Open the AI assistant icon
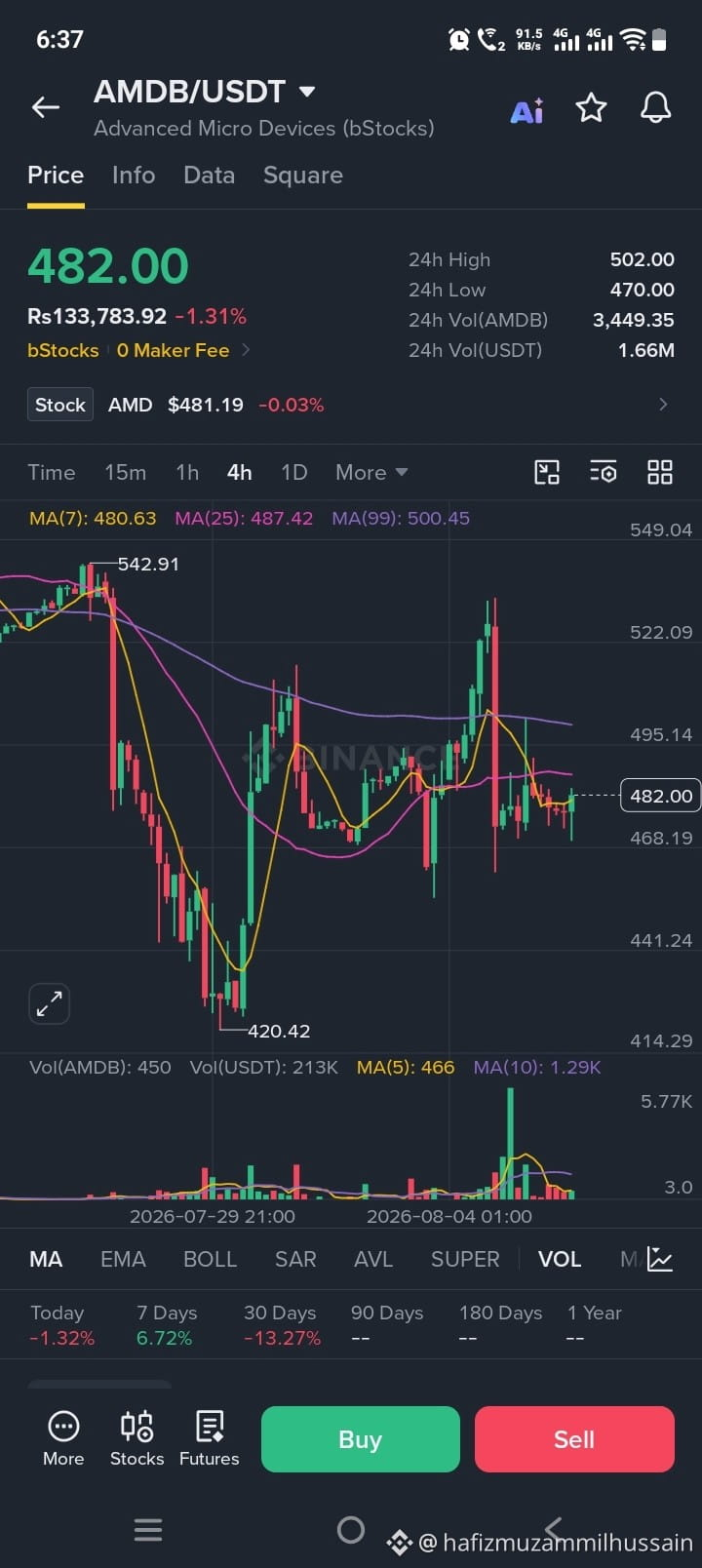This screenshot has height=1568, width=702. click(x=526, y=110)
